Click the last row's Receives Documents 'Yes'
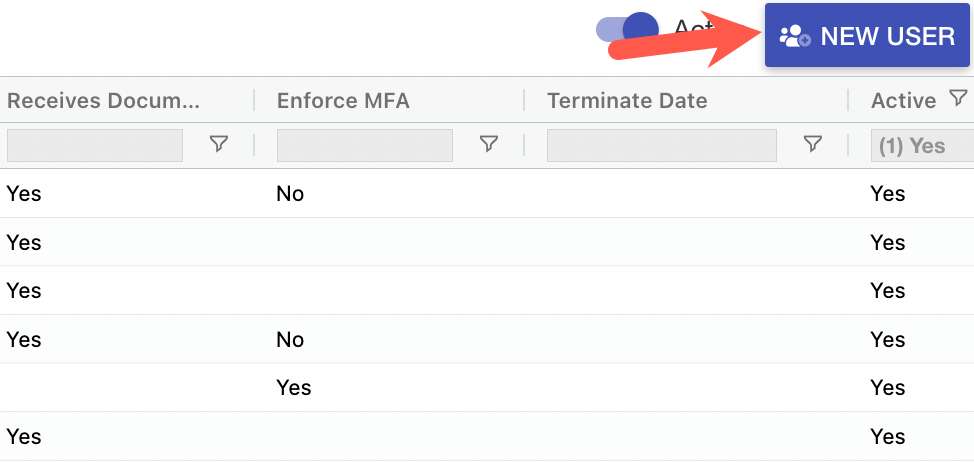Viewport: 974px width, 462px height. tap(24, 436)
